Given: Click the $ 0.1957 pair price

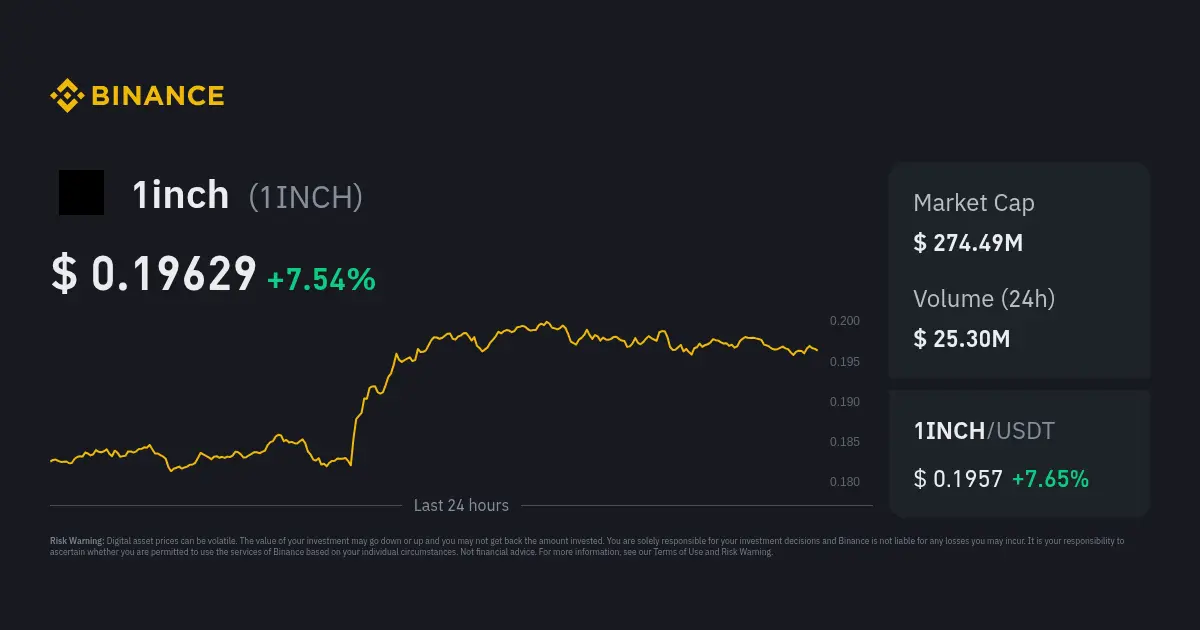Looking at the screenshot, I should (x=957, y=479).
